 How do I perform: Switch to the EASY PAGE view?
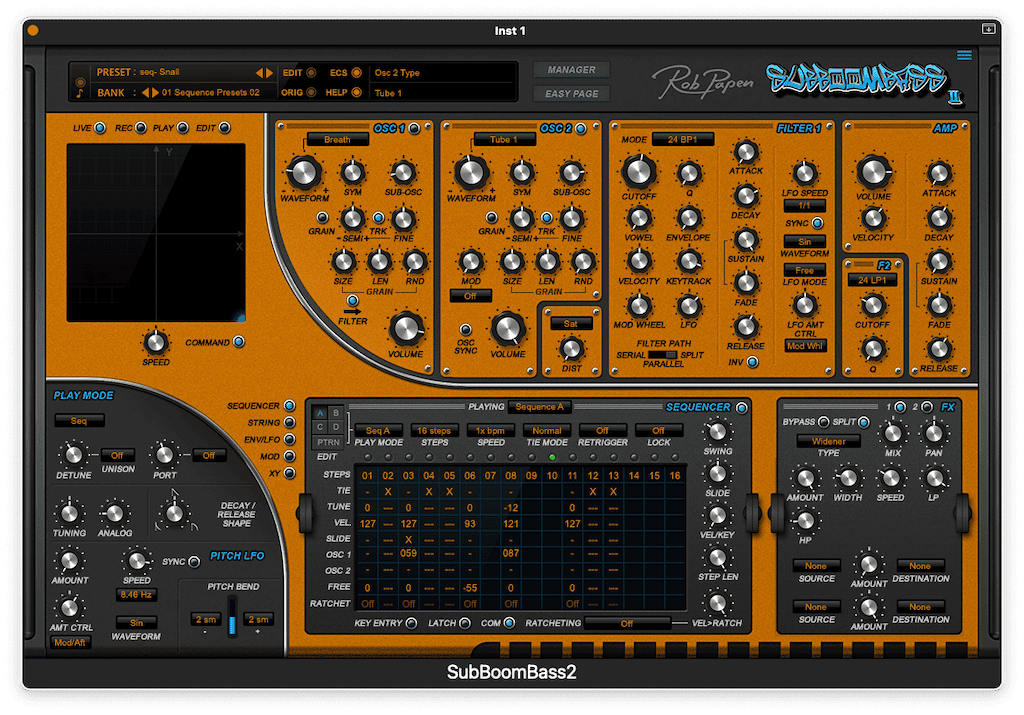[571, 93]
